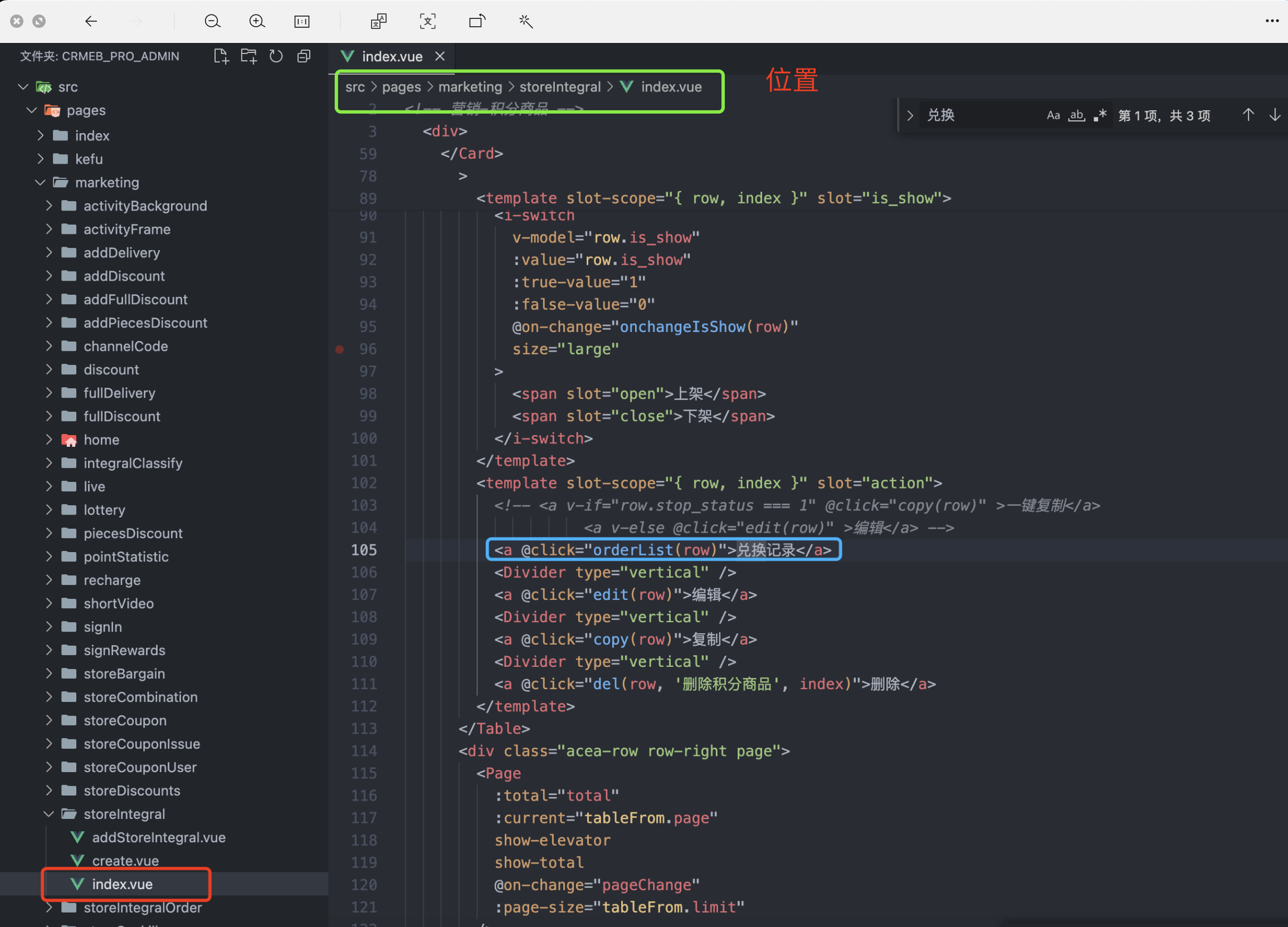
Task: Click the zoom in magnifier icon
Action: [257, 22]
